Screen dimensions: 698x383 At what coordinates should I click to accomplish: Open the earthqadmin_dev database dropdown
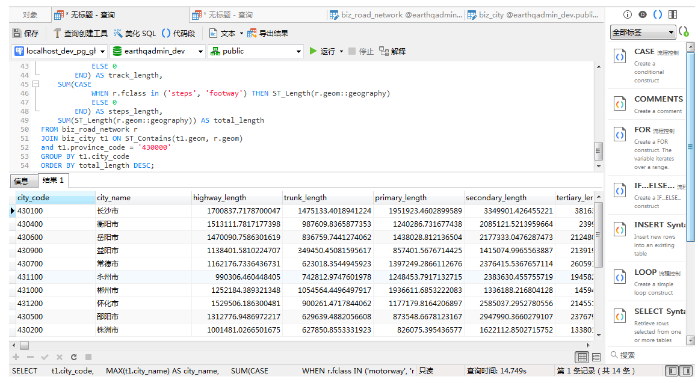tap(158, 51)
